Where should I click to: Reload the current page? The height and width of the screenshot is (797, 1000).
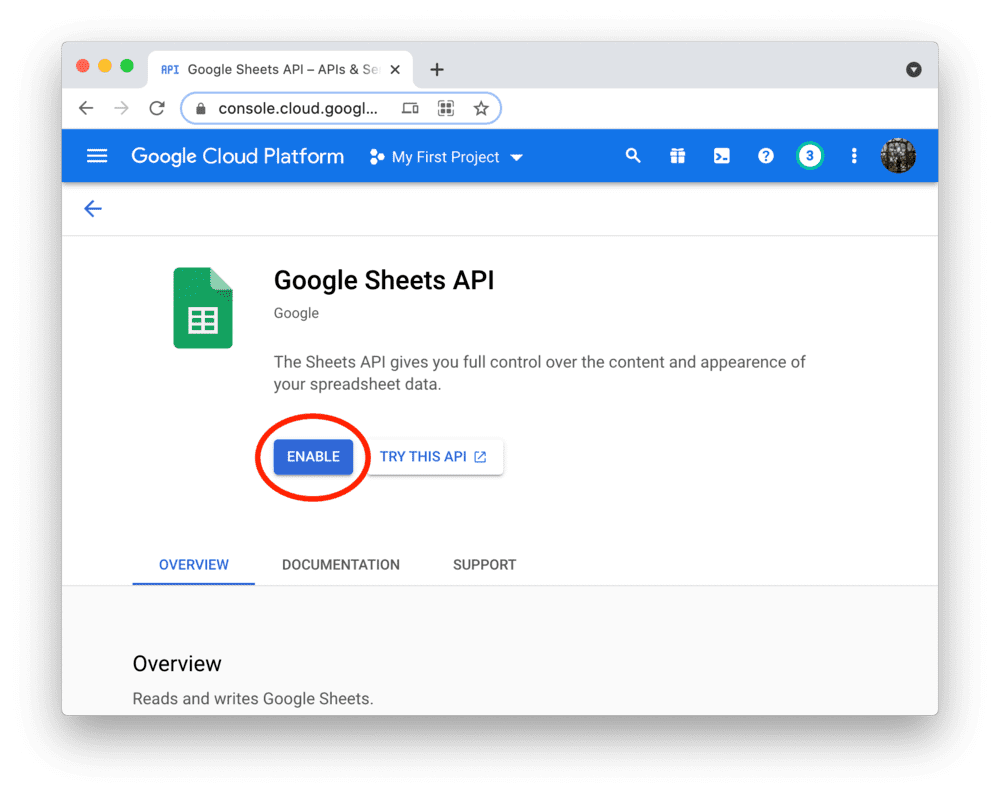[157, 107]
